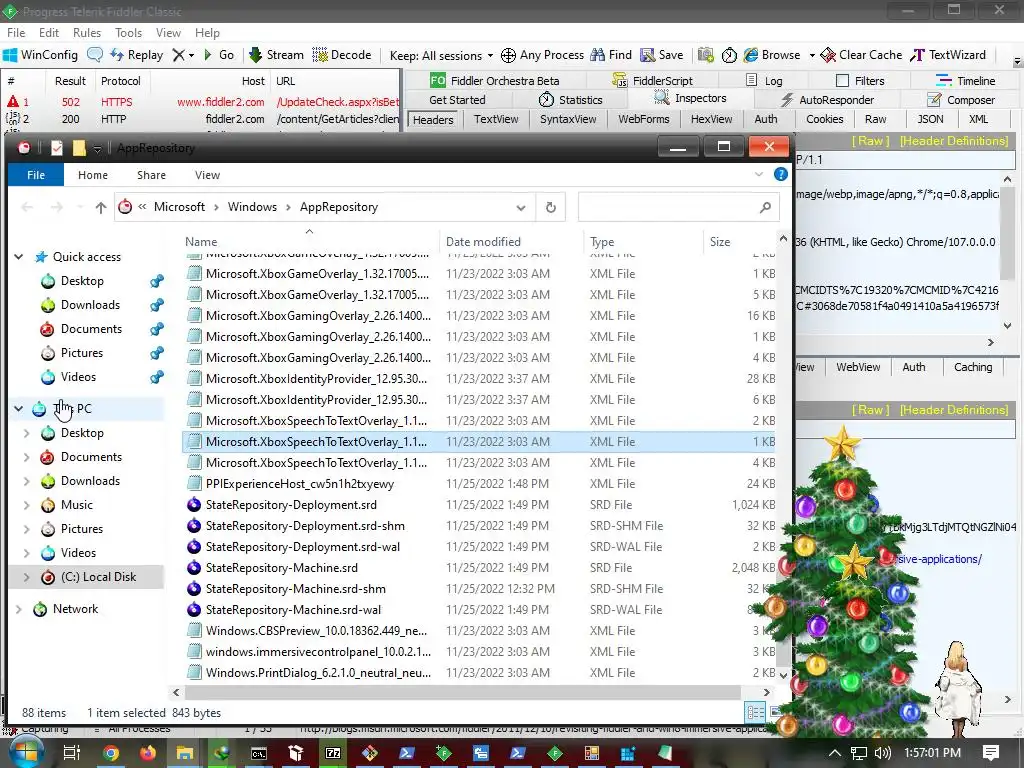Open TextWizard in Fiddler toolbar
1024x768 pixels.
coord(948,55)
